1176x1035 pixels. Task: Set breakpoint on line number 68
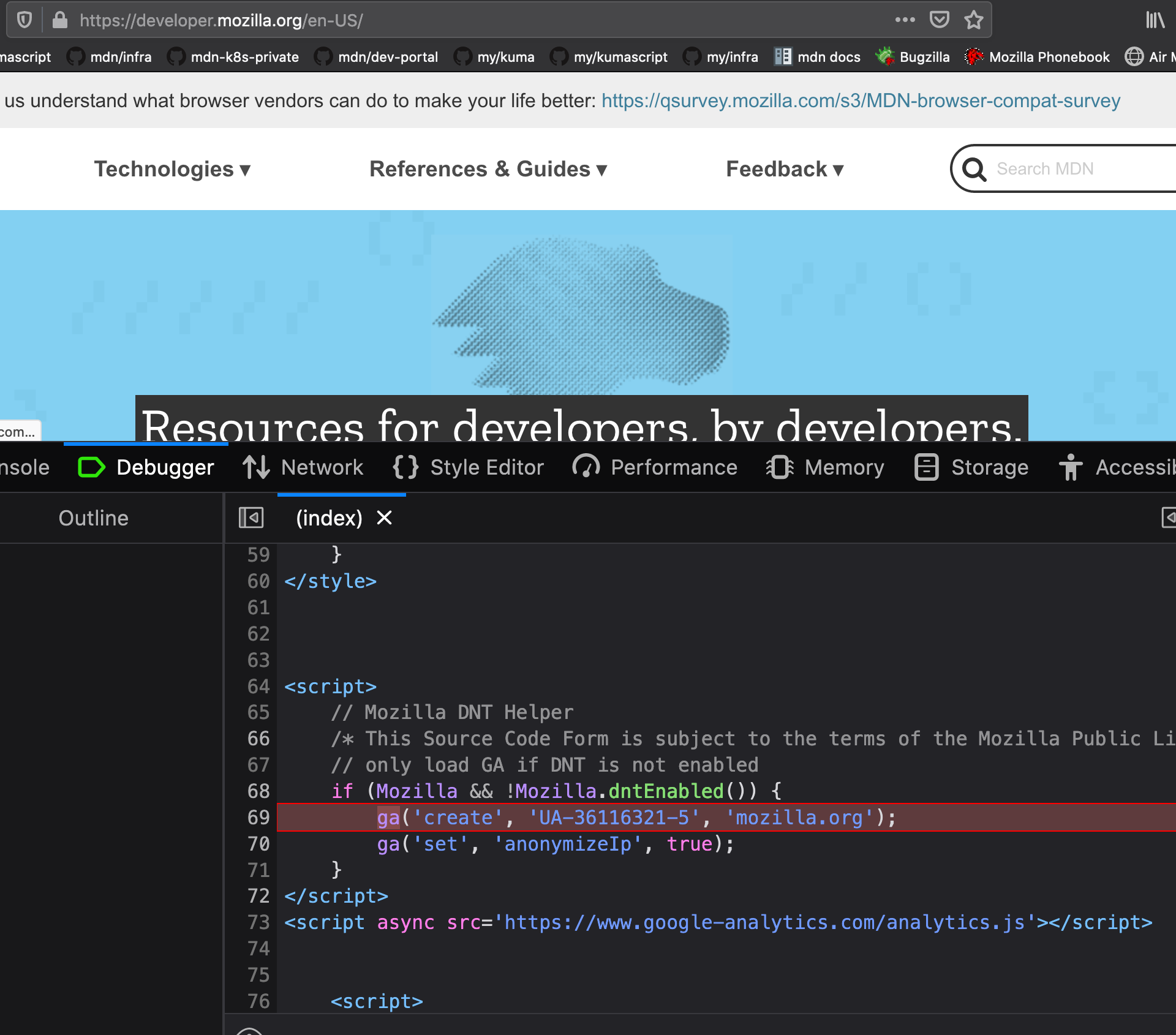[x=258, y=791]
